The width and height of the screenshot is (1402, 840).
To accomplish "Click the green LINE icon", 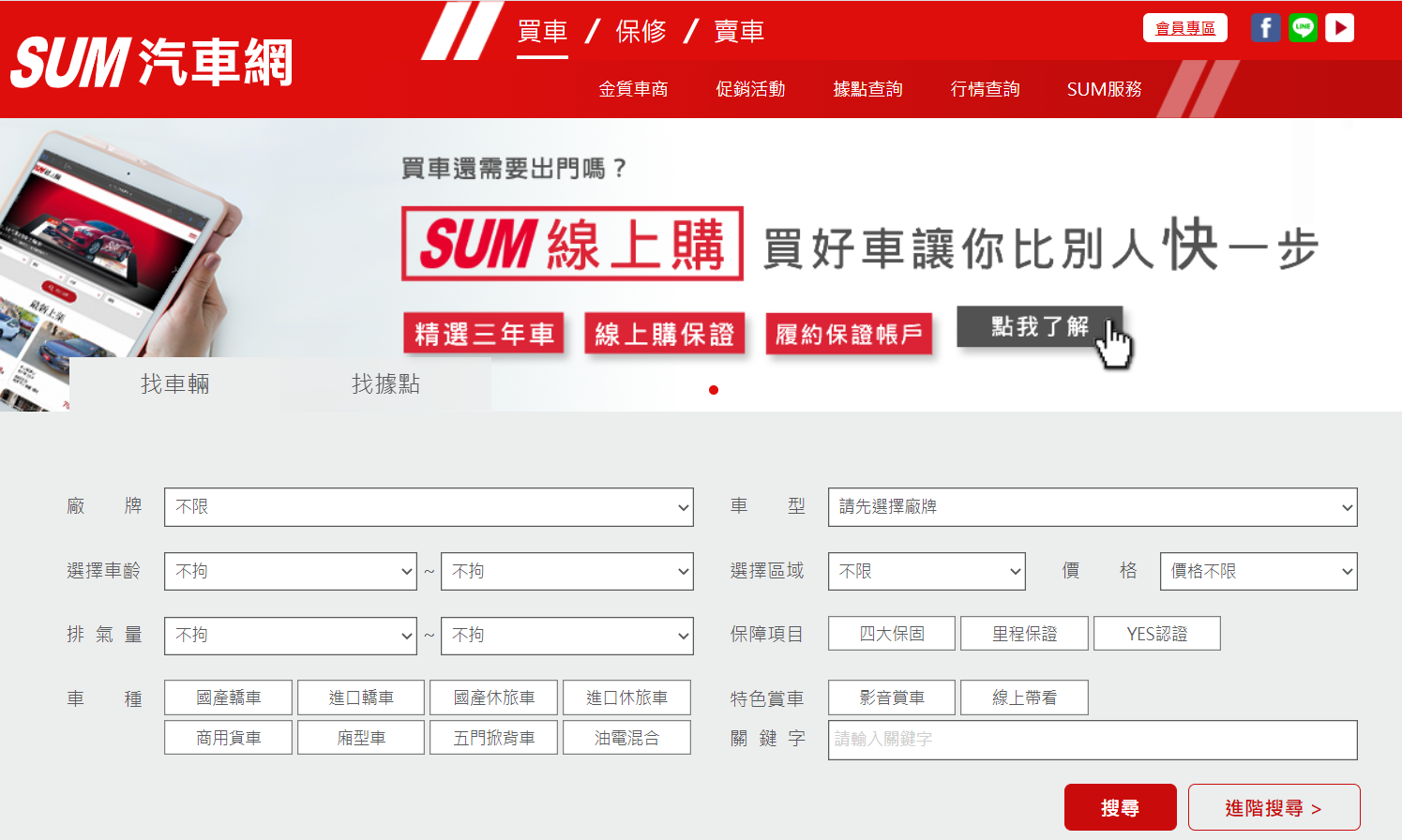I will (1303, 28).
